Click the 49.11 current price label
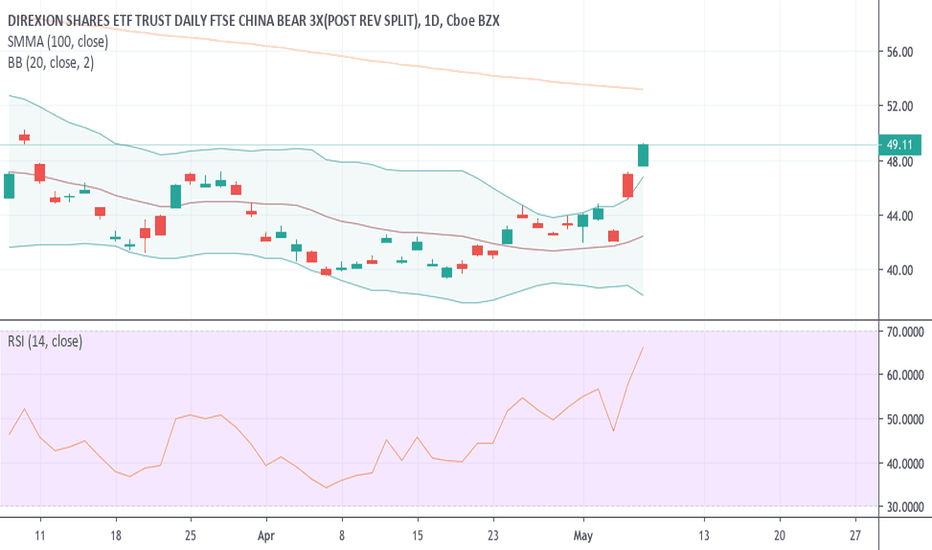 (899, 144)
